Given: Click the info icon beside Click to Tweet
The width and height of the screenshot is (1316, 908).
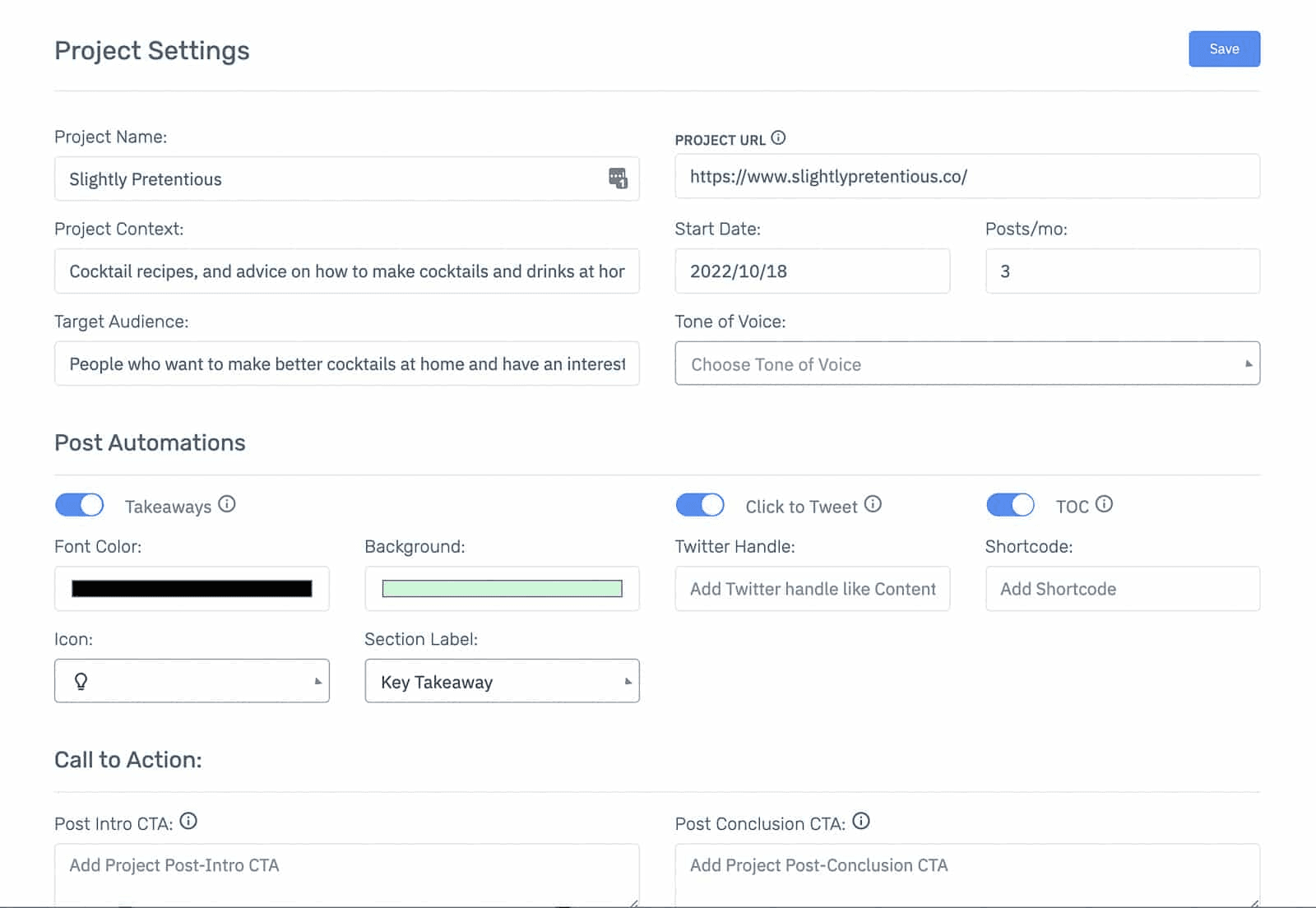Looking at the screenshot, I should click(x=873, y=504).
